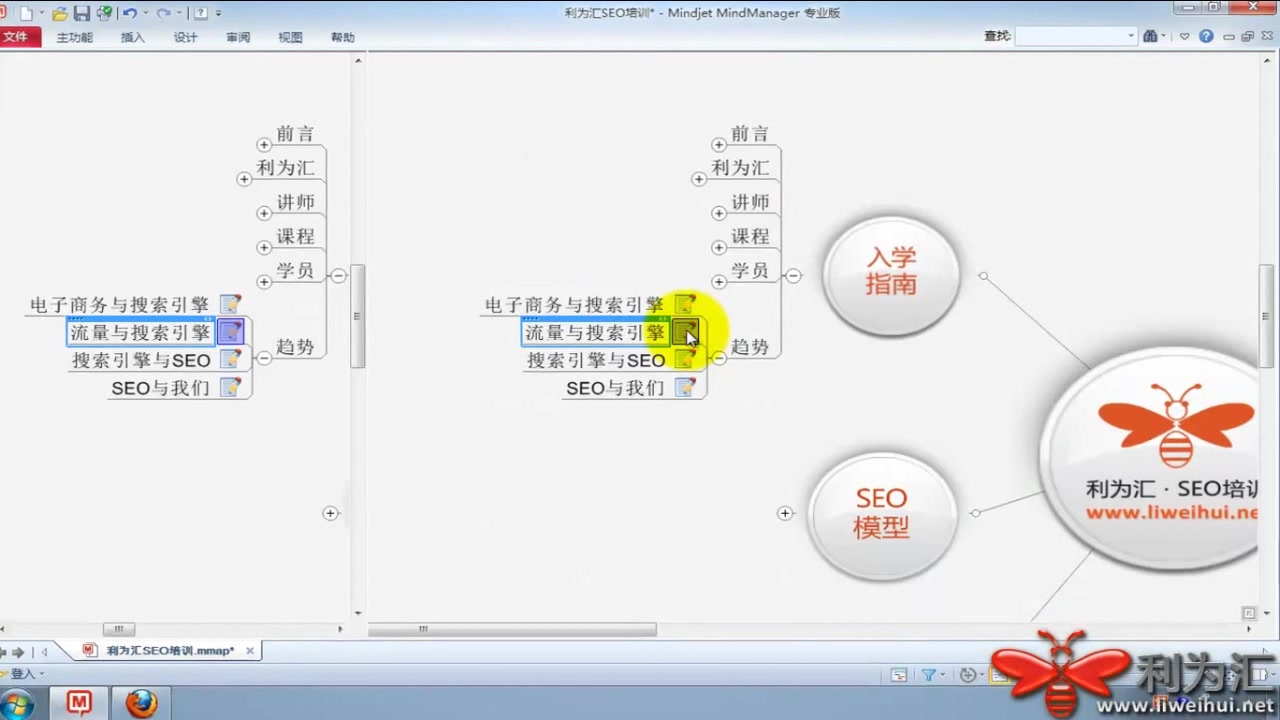Select the 课程 topic in the left pane
Screen dimensions: 1280x720
point(295,236)
